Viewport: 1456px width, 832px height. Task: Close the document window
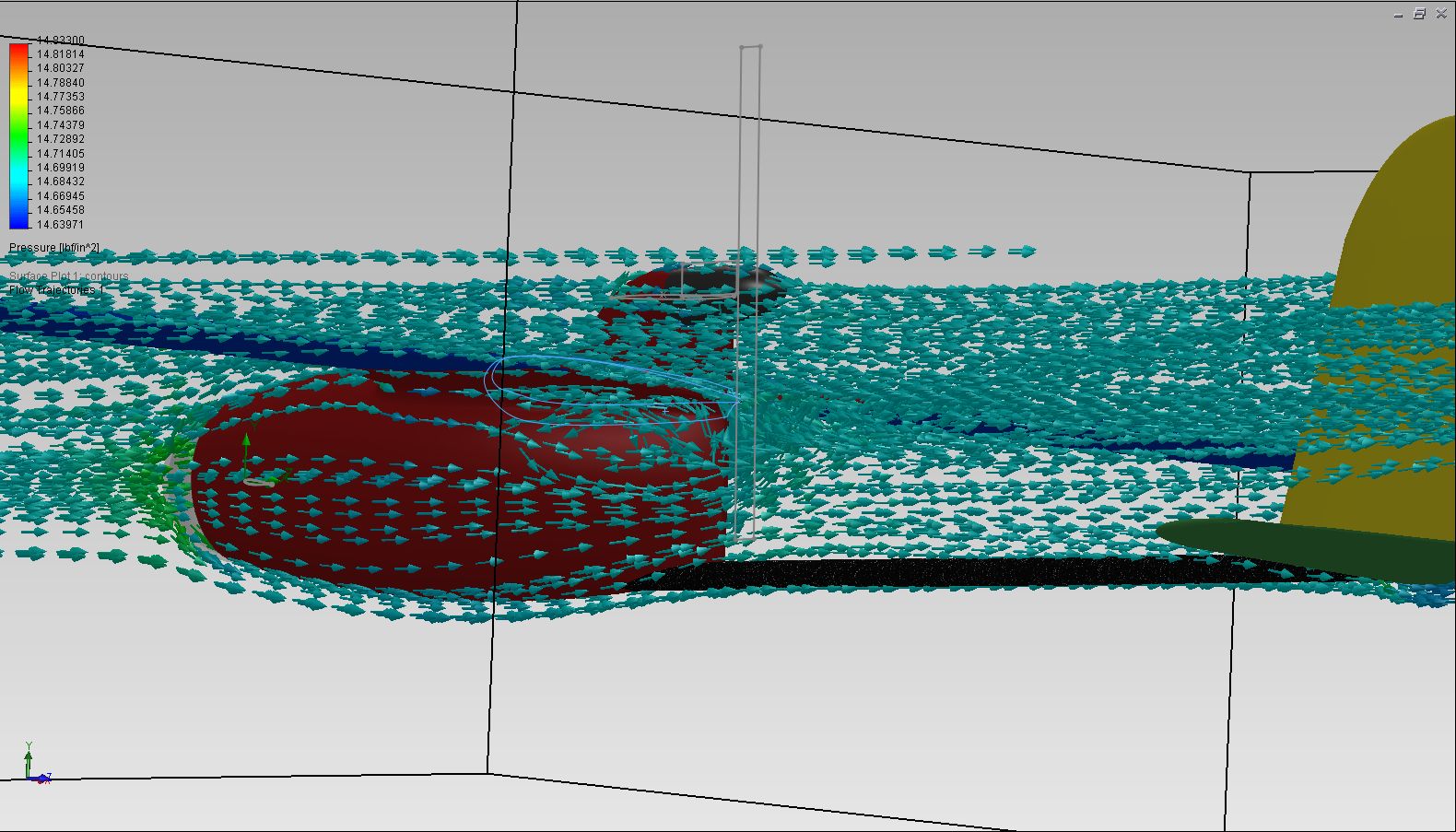pyautogui.click(x=1441, y=14)
